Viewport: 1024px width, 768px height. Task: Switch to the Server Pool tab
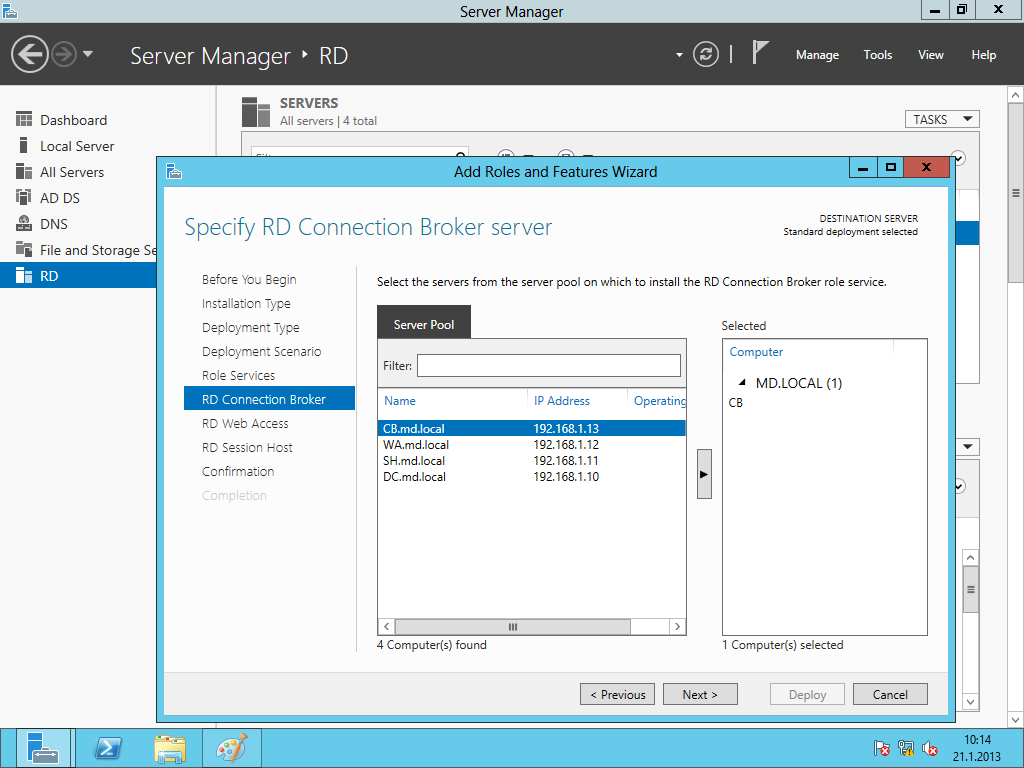coord(423,325)
